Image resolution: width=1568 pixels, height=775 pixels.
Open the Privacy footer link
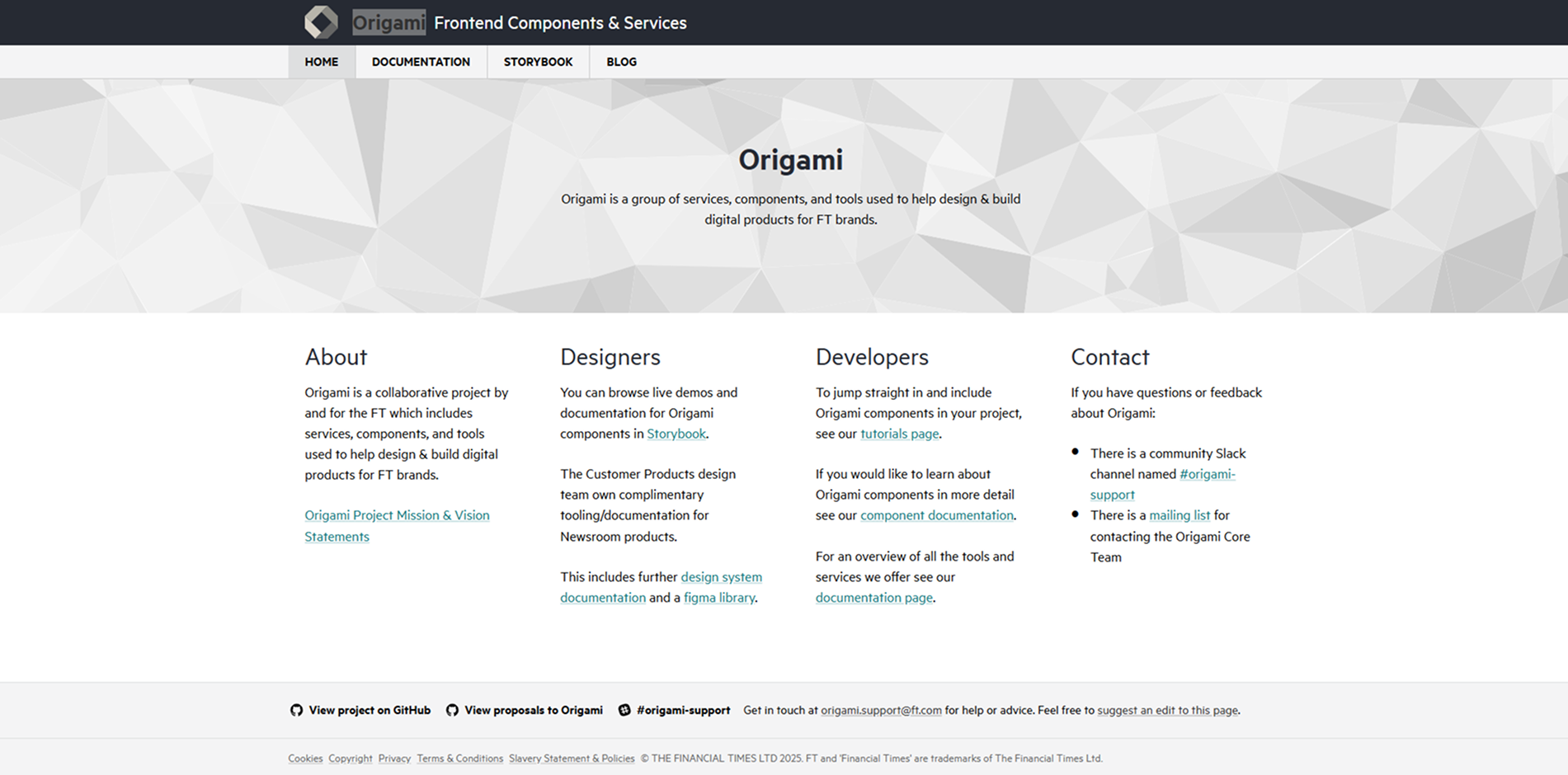coord(394,759)
